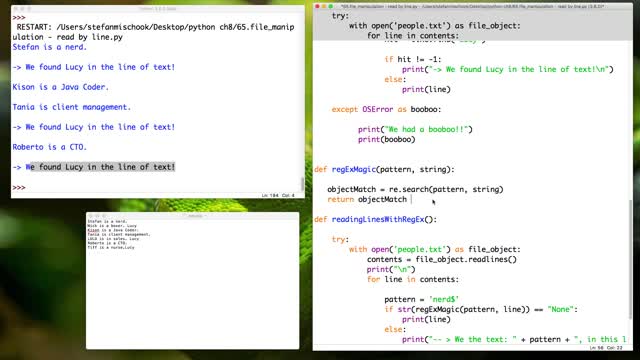Viewport: 640px width, 360px height.
Task: Click the shell status "Ln: 184 Col: 4"
Action: point(278,196)
